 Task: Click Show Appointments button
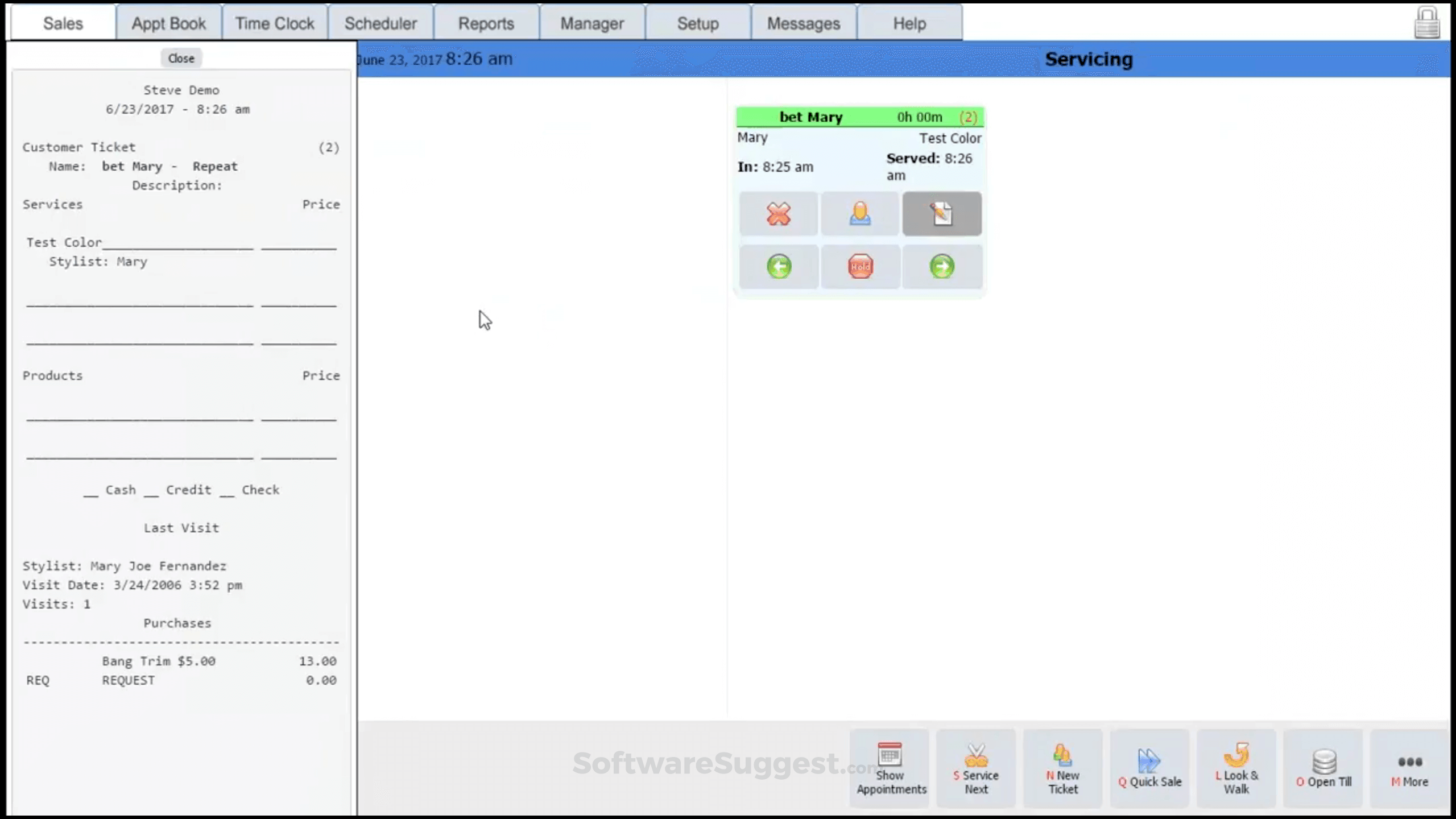click(890, 768)
